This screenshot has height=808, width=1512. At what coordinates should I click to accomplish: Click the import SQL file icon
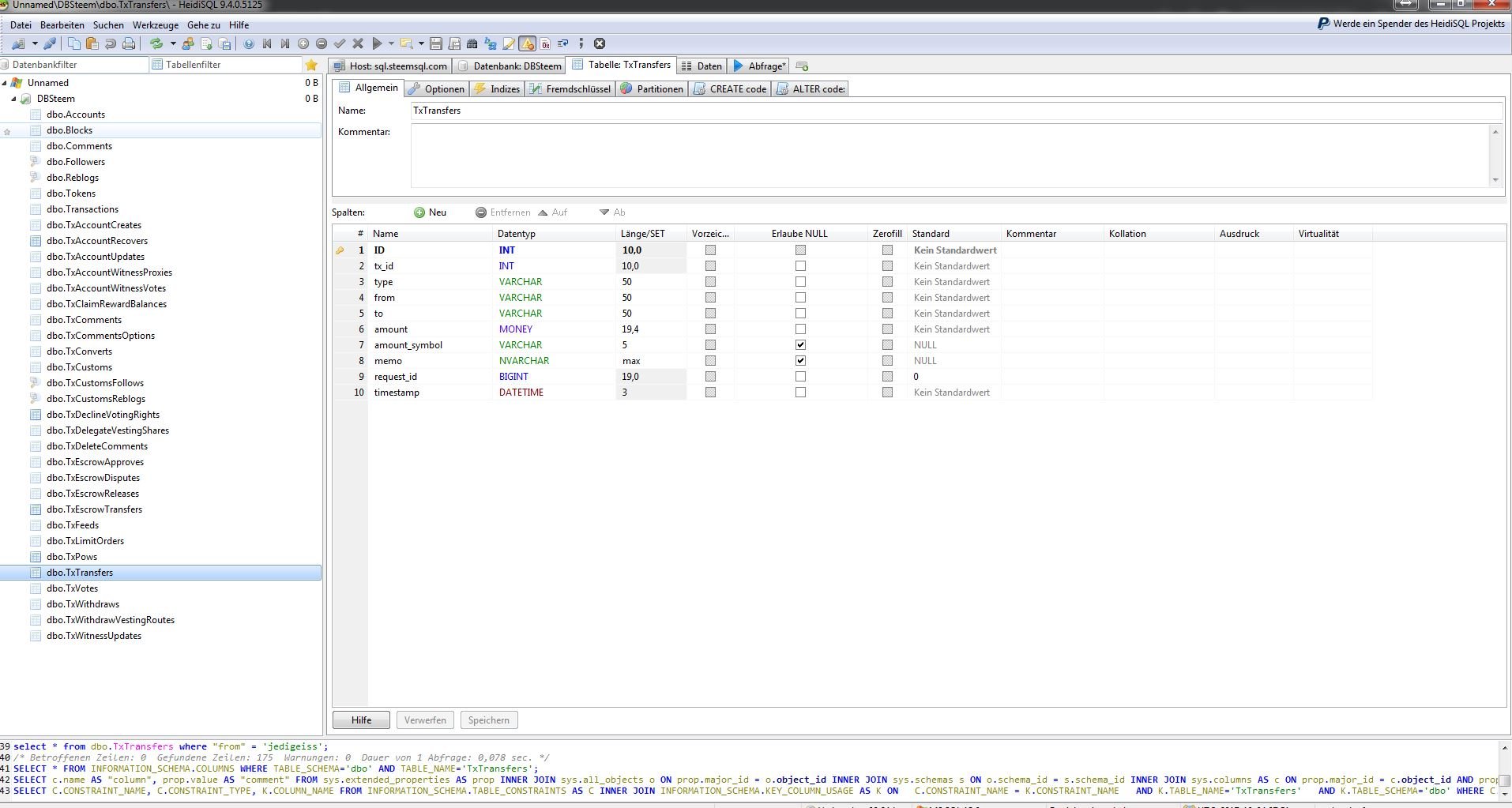click(x=206, y=43)
